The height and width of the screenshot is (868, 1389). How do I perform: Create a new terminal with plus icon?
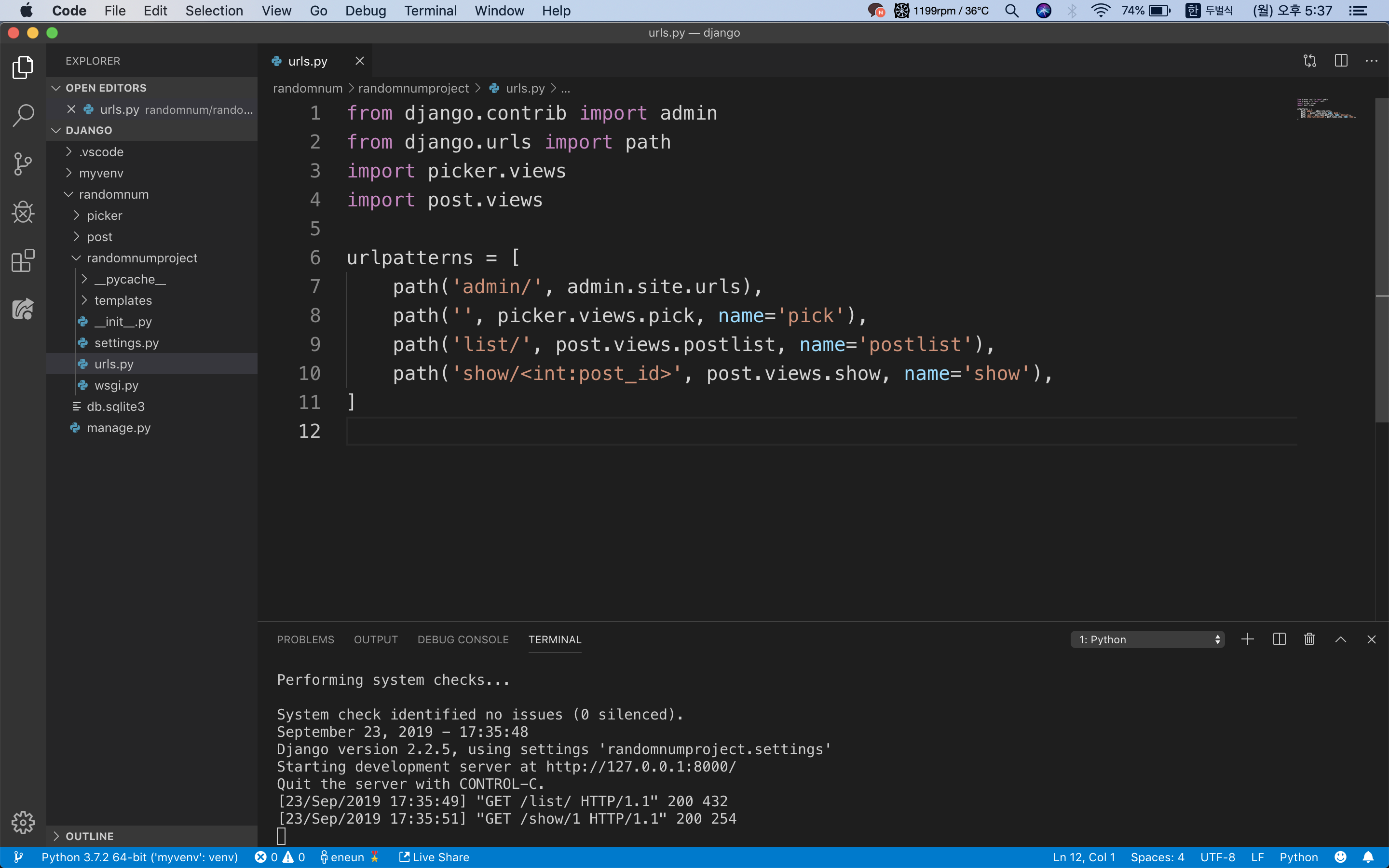(1247, 639)
